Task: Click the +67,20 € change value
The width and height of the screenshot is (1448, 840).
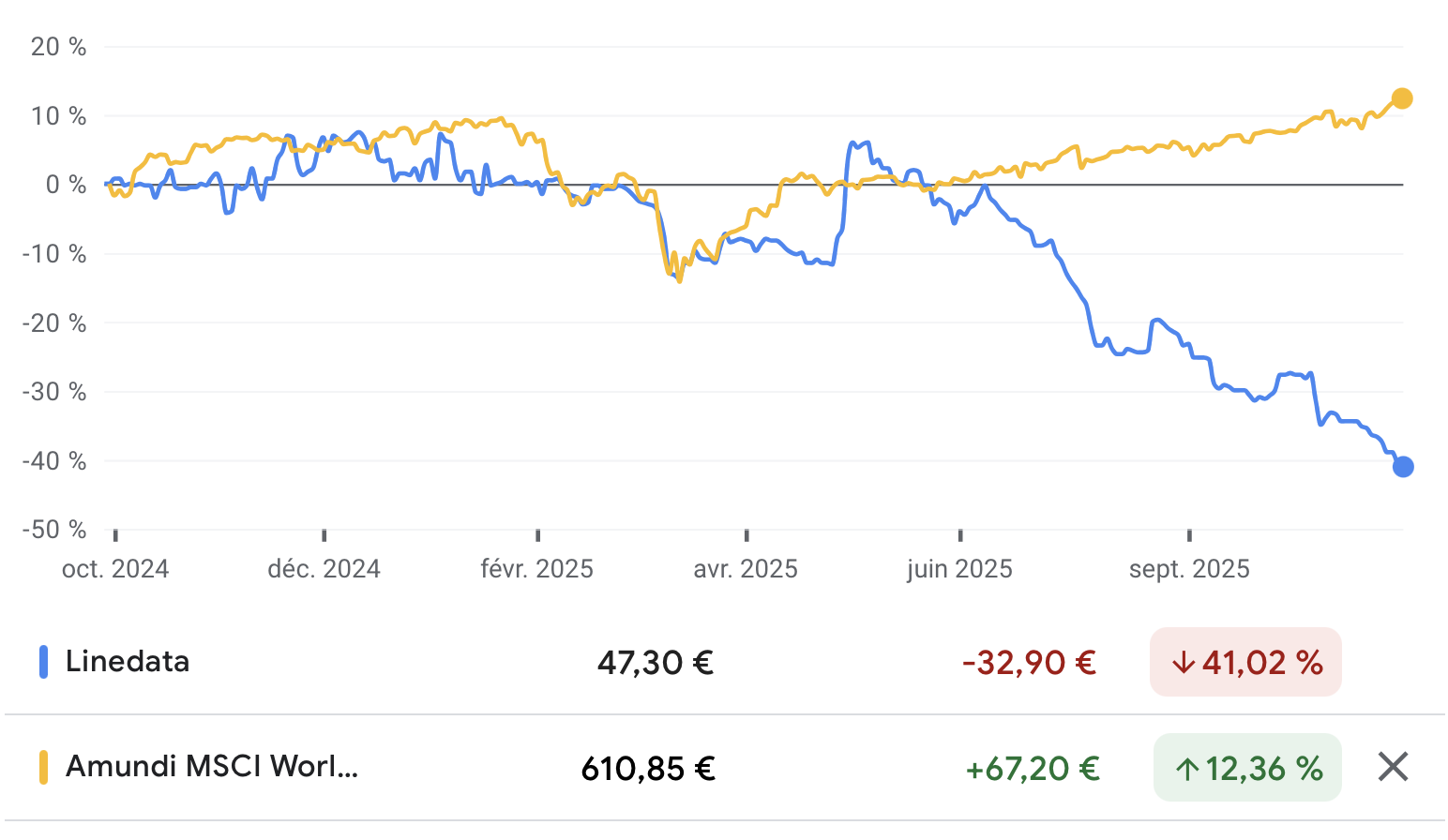Action: (1033, 769)
